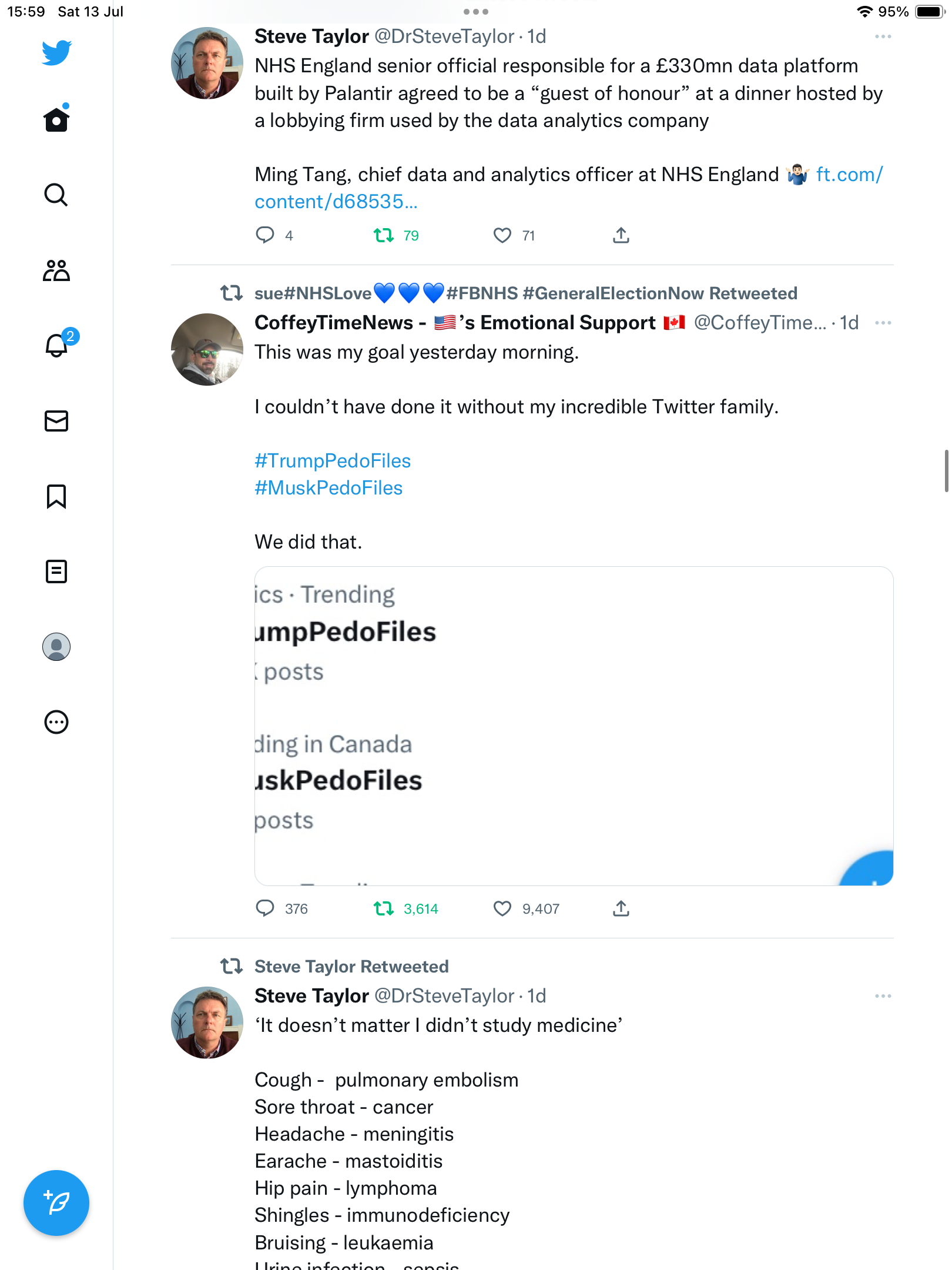Screen dimensions: 952x1270
Task: Open the ft.com article link
Action: [849, 175]
